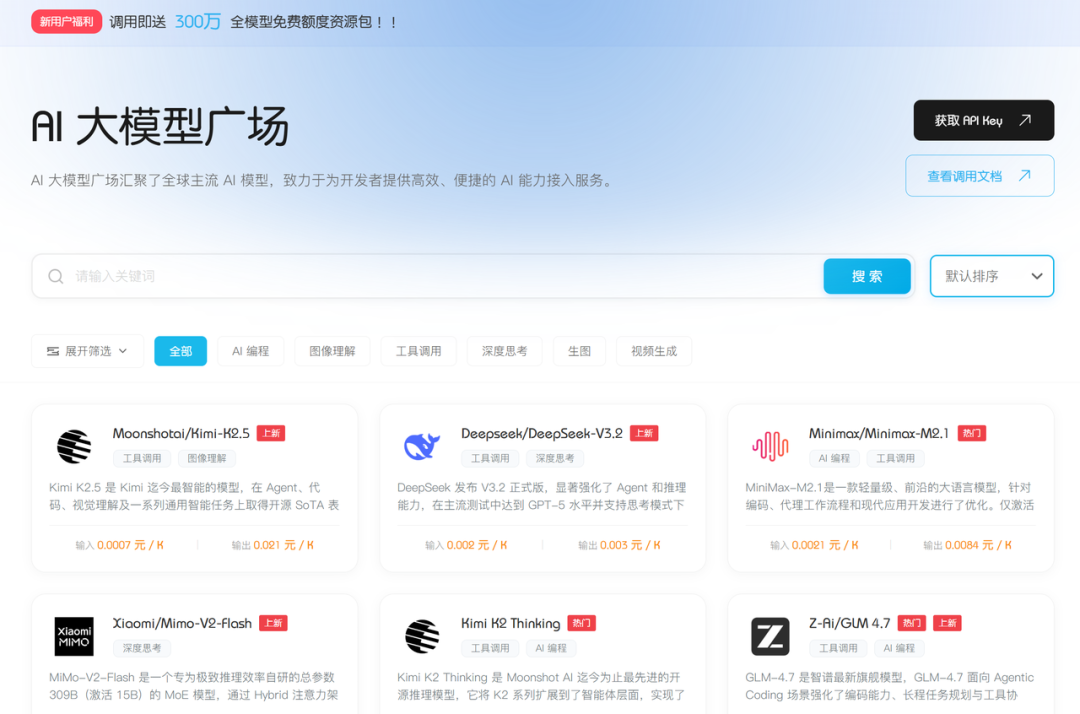The image size is (1080, 714).
Task: Click AI 编程 tag on Kimi K2 Thinking card
Action: (x=551, y=648)
